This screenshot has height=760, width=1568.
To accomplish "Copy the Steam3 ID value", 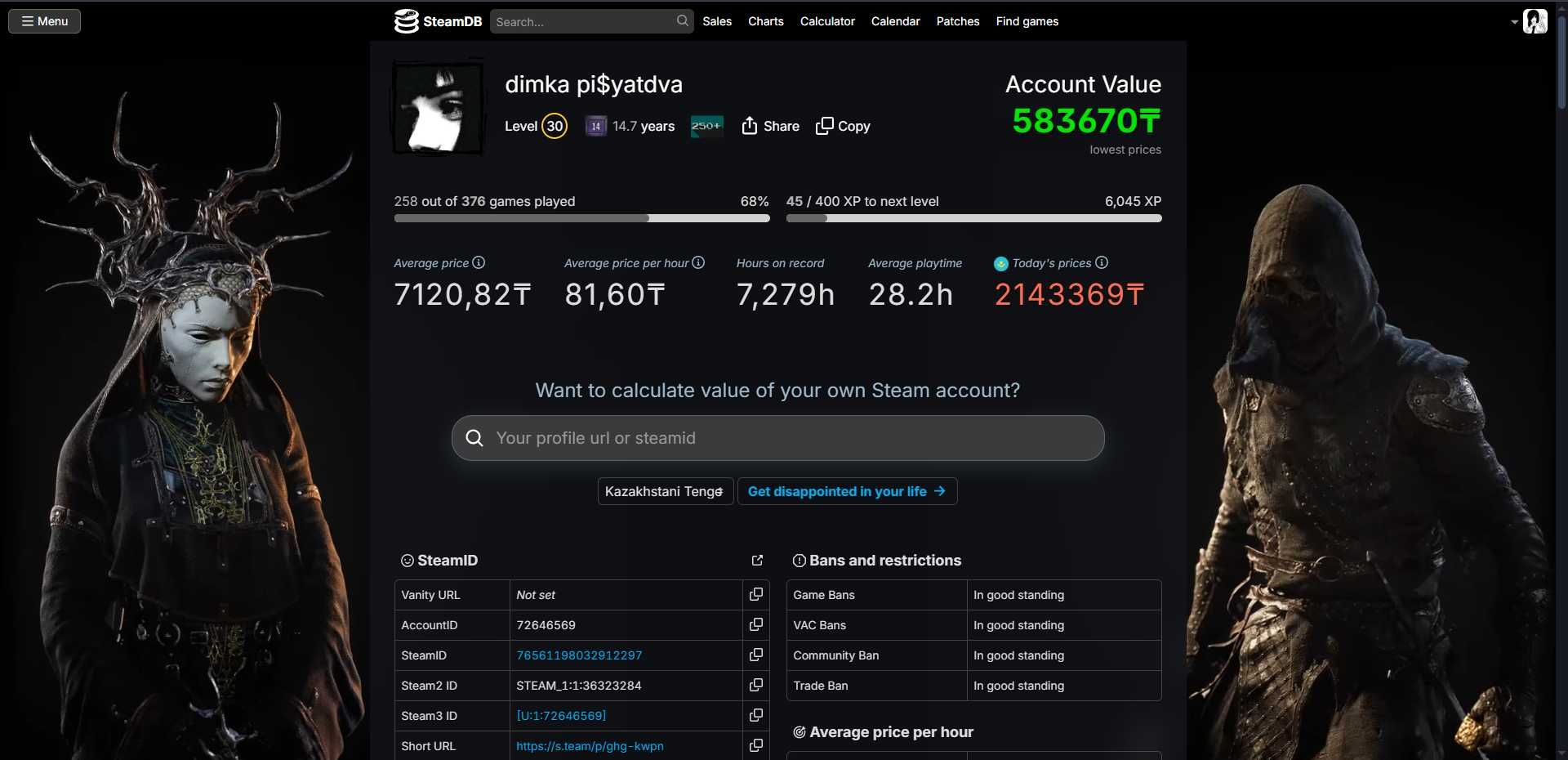I will (756, 715).
